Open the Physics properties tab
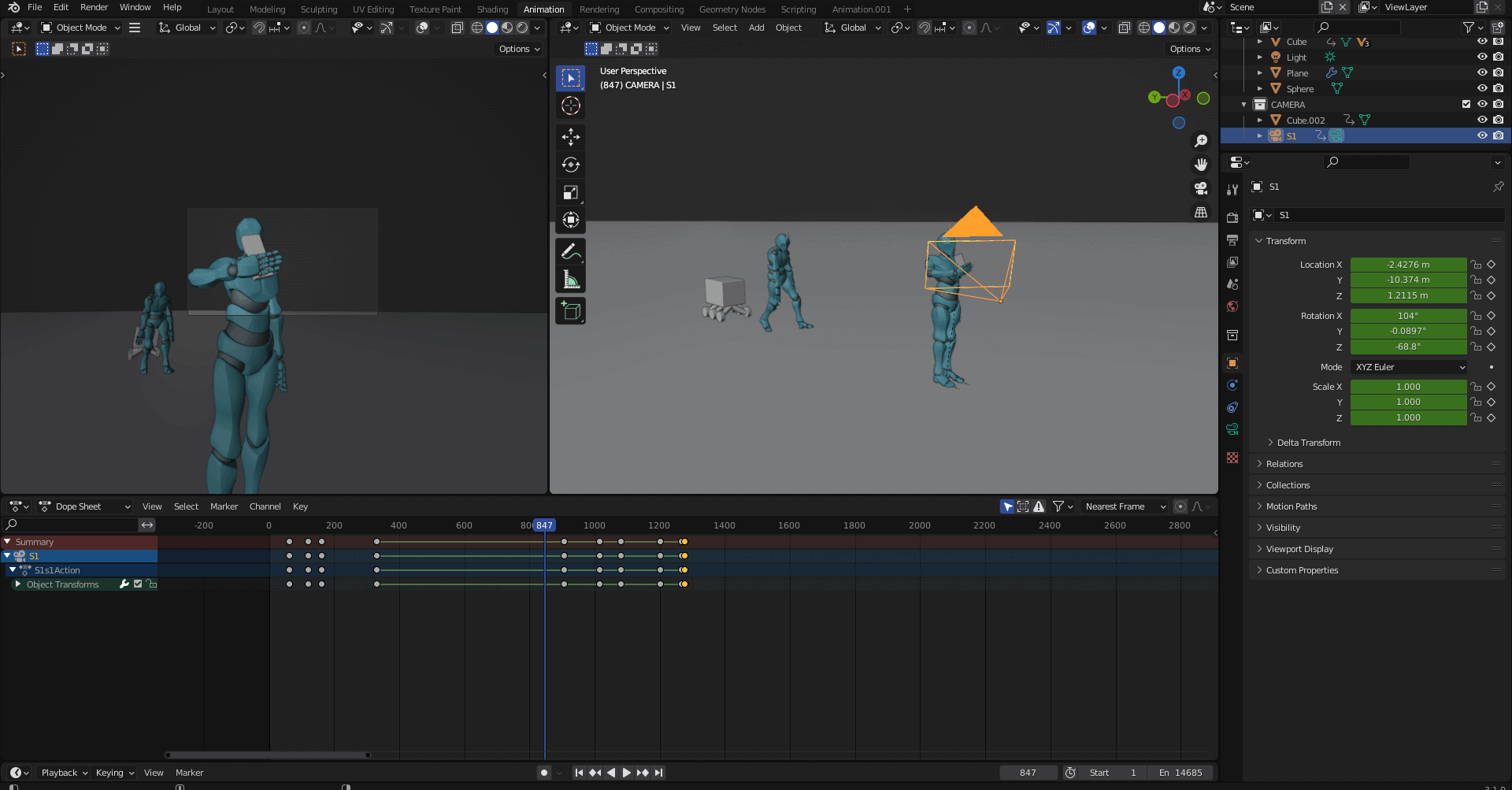Screen dimensions: 1512x790 pyautogui.click(x=1232, y=385)
